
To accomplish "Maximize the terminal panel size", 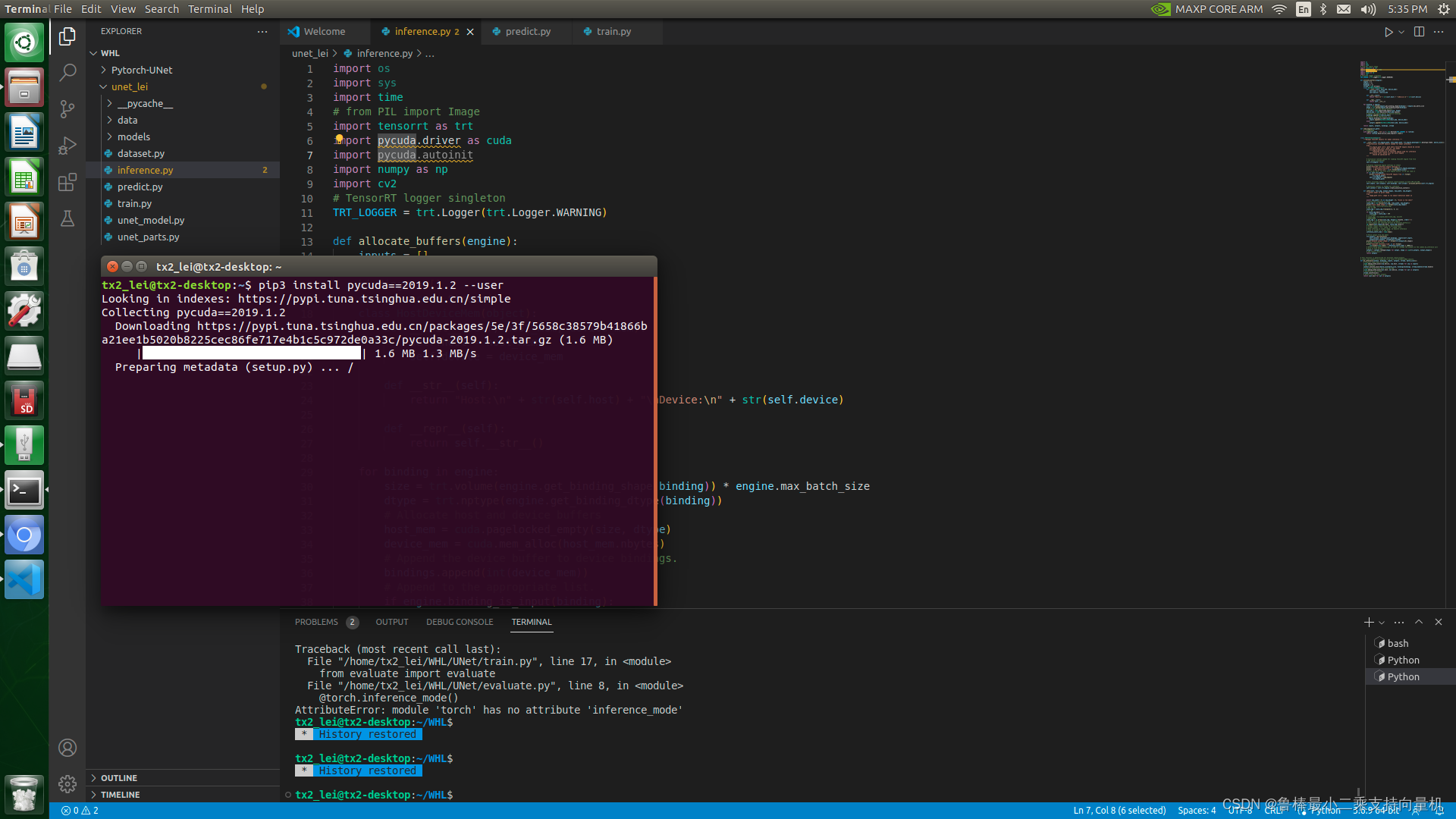I will (x=1419, y=622).
